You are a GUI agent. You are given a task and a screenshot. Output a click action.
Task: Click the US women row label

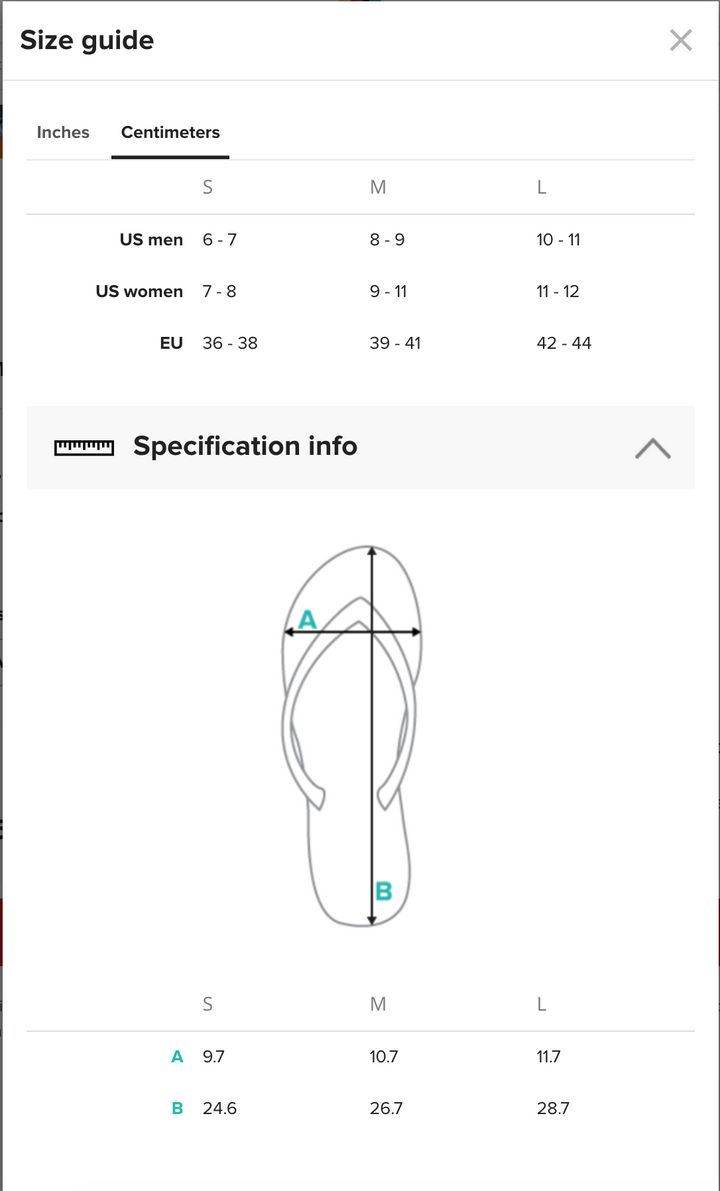click(139, 292)
